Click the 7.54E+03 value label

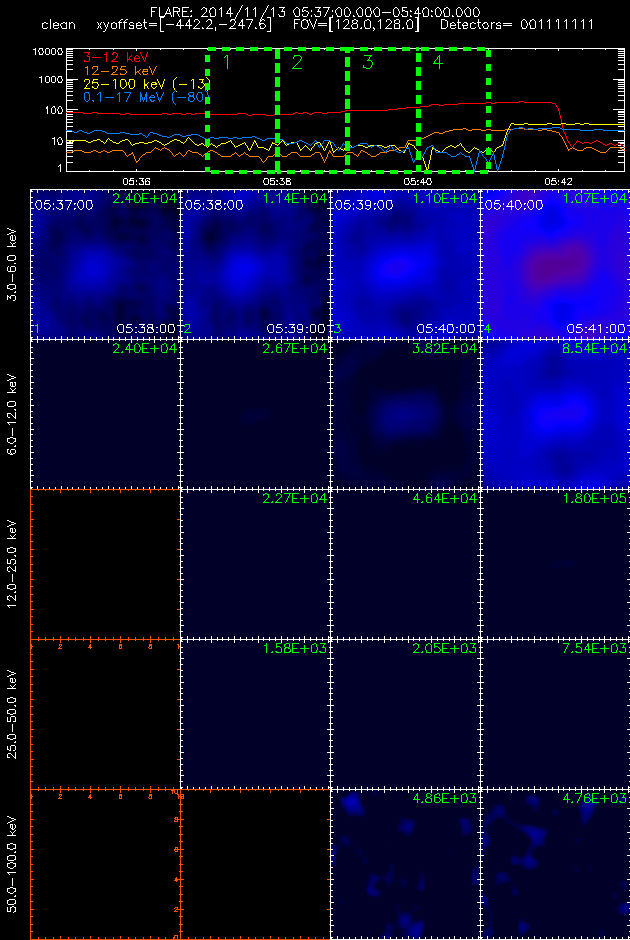click(595, 648)
